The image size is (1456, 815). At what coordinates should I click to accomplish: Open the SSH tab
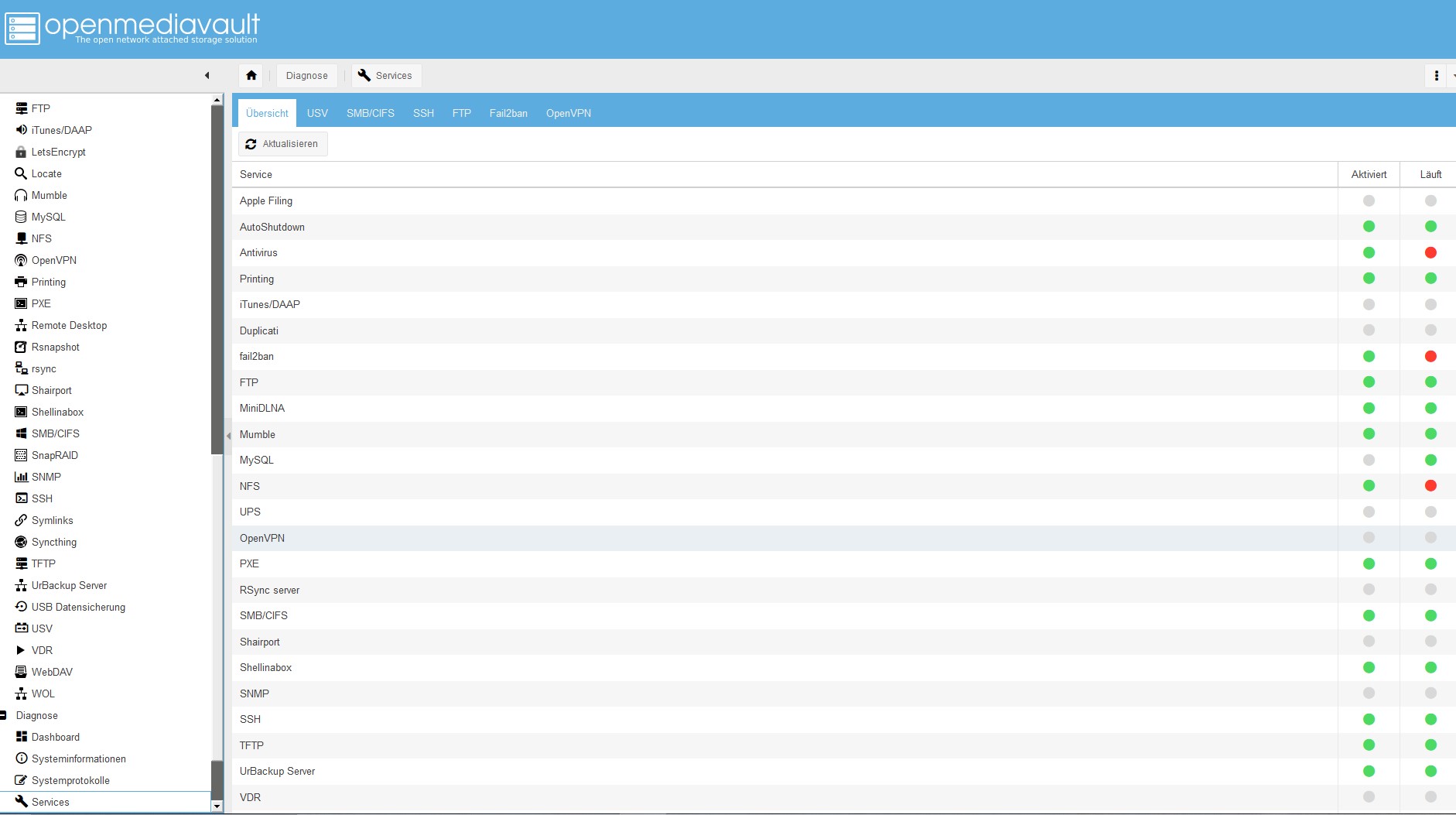click(x=423, y=113)
